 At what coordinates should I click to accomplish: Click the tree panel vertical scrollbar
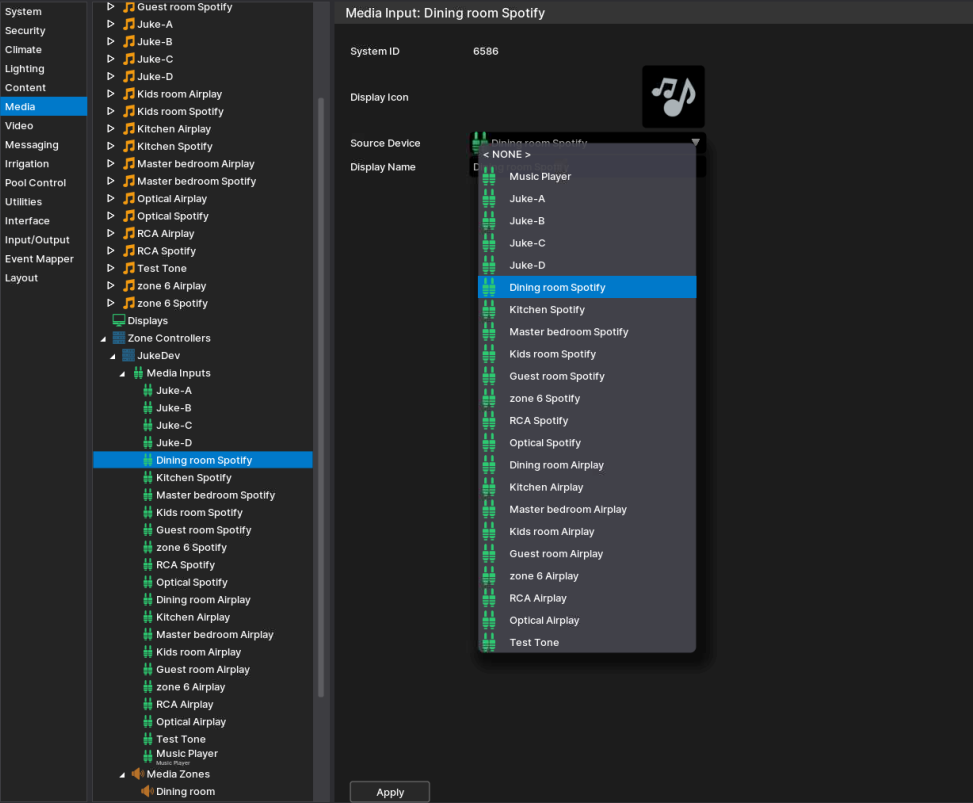pyautogui.click(x=321, y=397)
